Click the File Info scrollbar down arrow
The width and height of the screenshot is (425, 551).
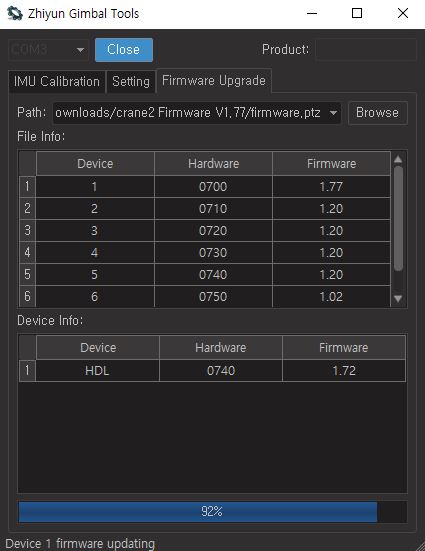(398, 299)
